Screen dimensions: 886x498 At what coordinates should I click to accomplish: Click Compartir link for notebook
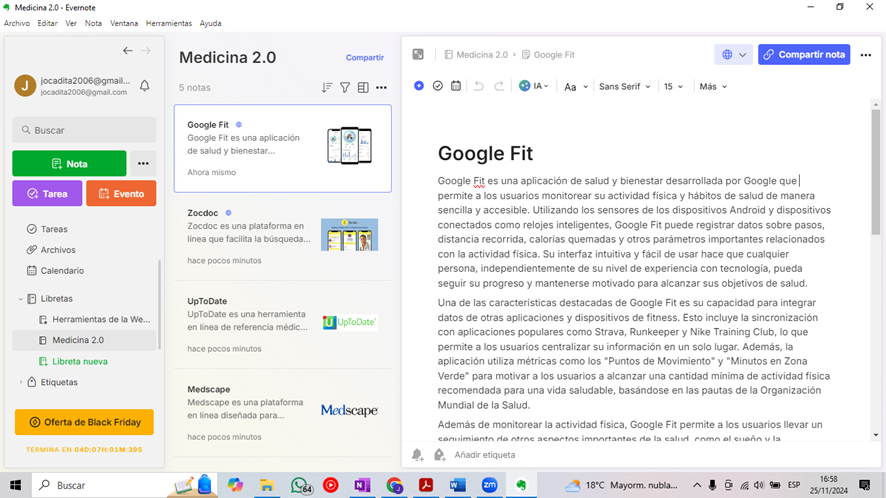(x=364, y=58)
